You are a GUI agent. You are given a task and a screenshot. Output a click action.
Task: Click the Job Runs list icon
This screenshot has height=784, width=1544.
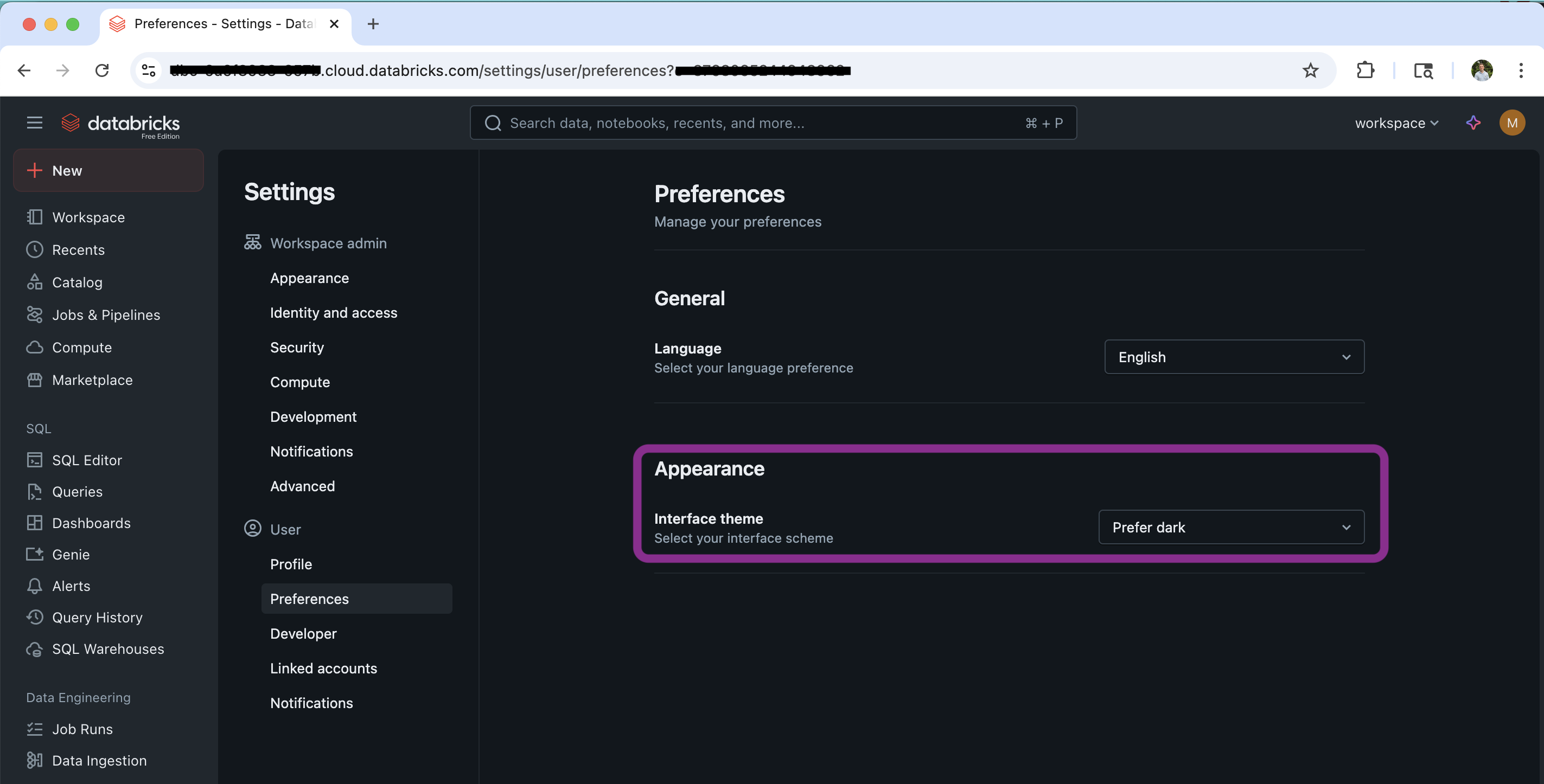click(35, 729)
